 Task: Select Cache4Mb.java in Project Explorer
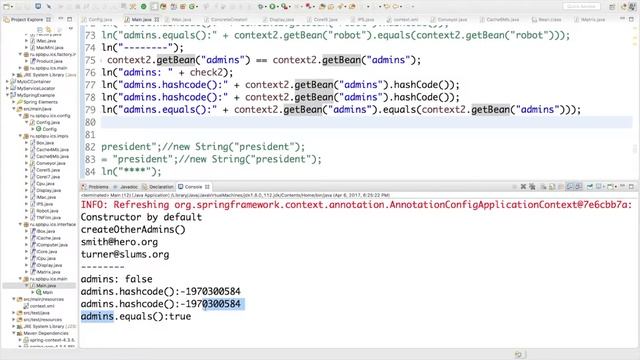point(52,149)
